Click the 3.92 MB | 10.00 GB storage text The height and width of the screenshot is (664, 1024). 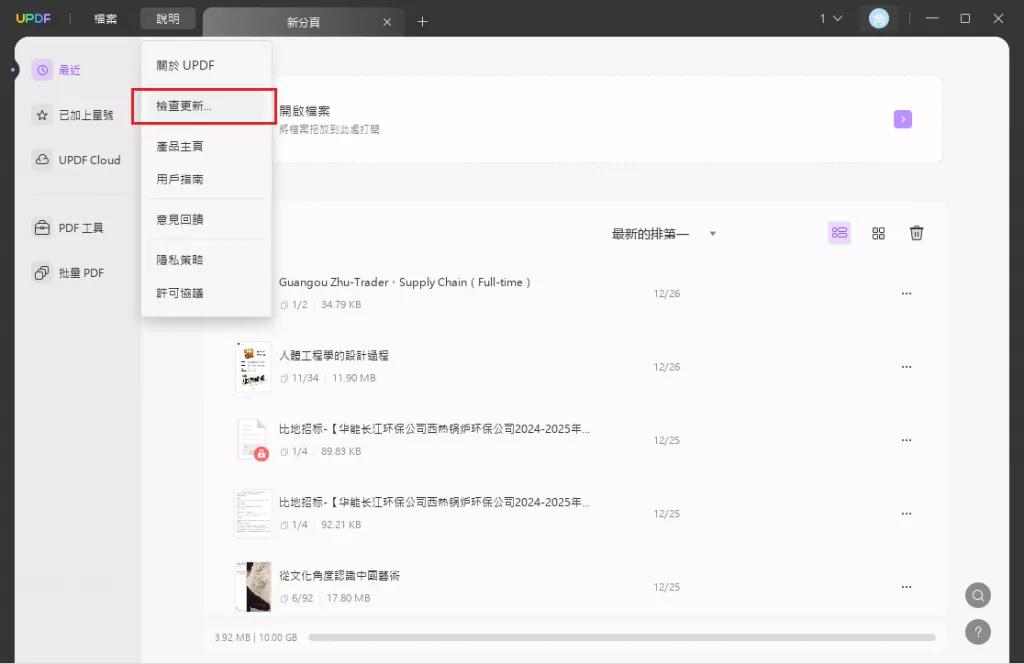click(256, 637)
